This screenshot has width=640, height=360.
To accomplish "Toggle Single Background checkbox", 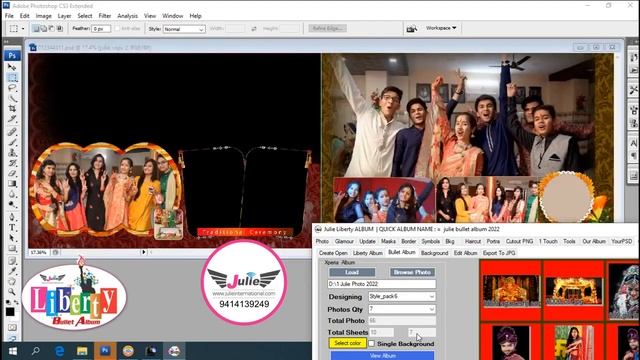I will tap(371, 344).
